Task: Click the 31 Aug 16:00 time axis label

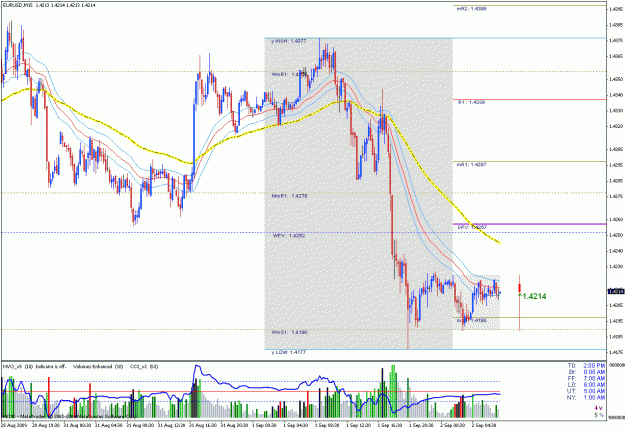Action: point(203,425)
